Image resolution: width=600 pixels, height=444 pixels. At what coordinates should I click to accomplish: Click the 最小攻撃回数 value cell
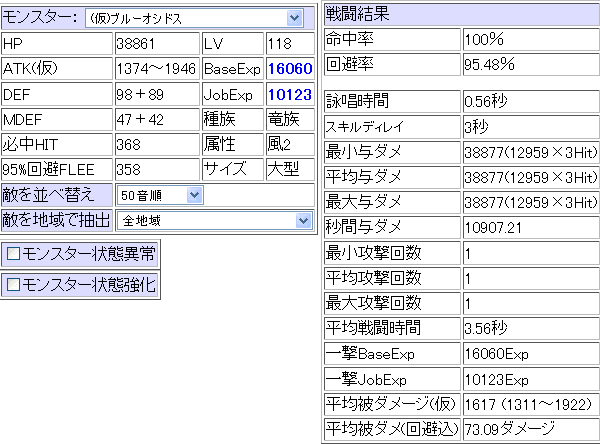pyautogui.click(x=531, y=253)
